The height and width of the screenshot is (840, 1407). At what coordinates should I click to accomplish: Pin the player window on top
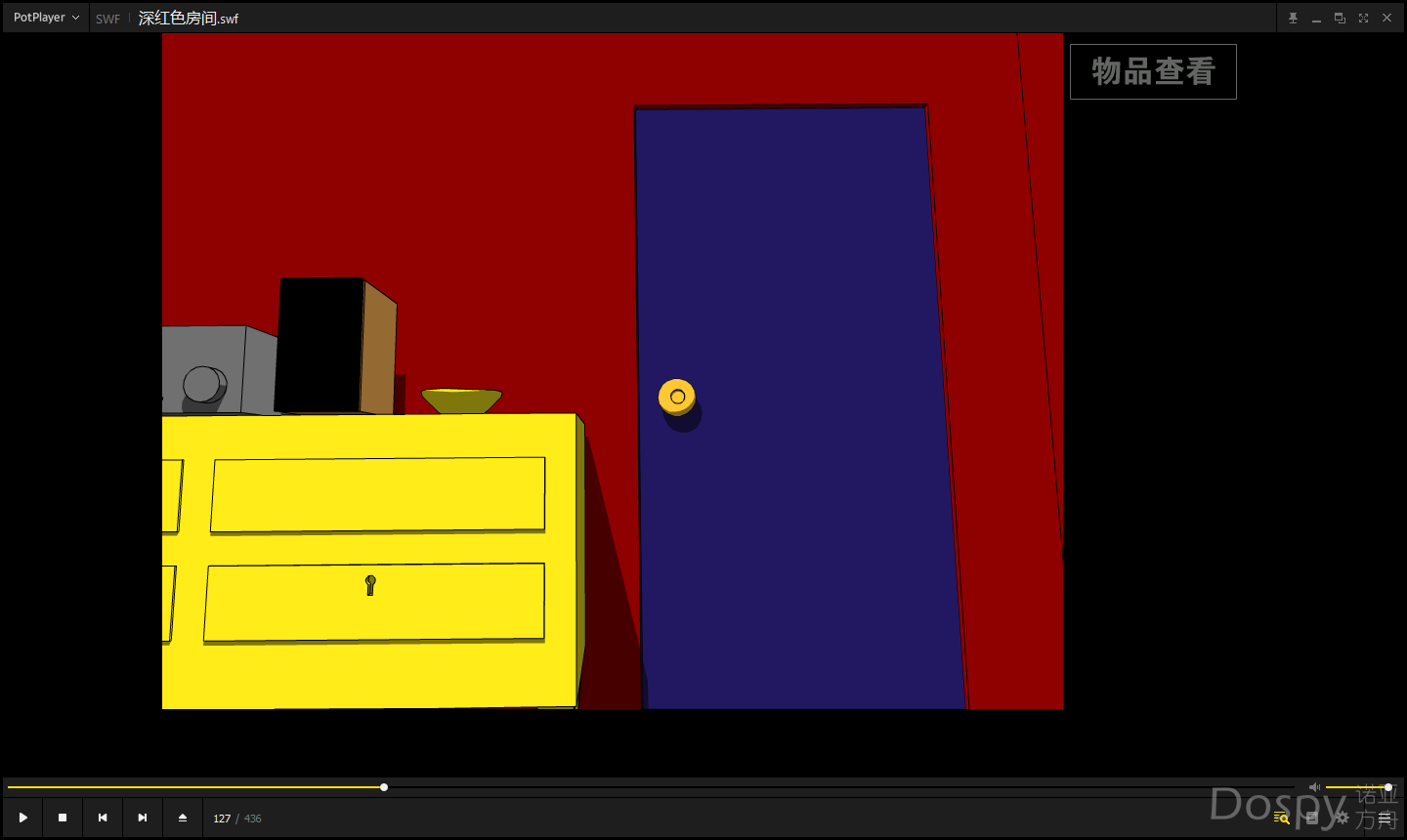[x=1293, y=18]
